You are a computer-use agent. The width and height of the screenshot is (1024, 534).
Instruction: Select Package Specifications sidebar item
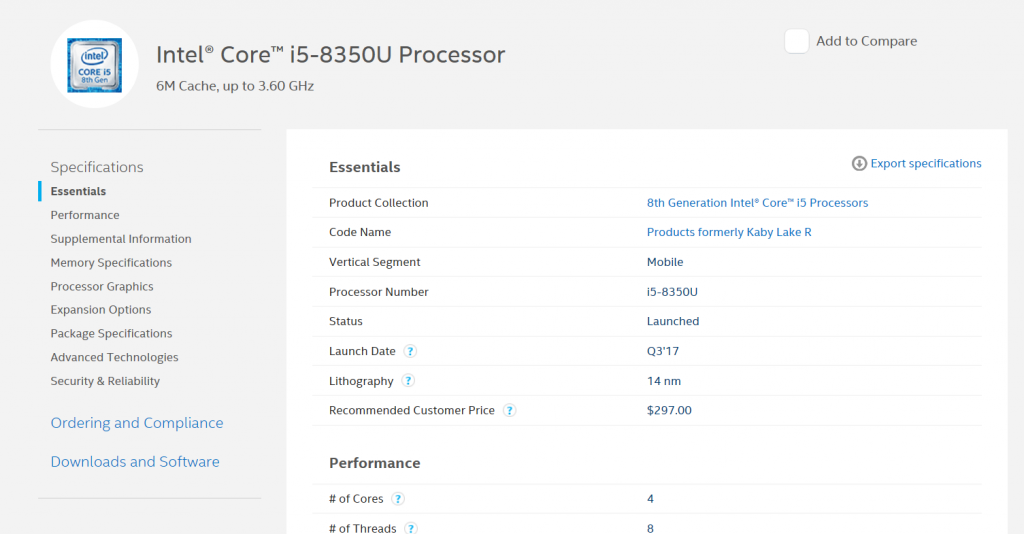111,334
